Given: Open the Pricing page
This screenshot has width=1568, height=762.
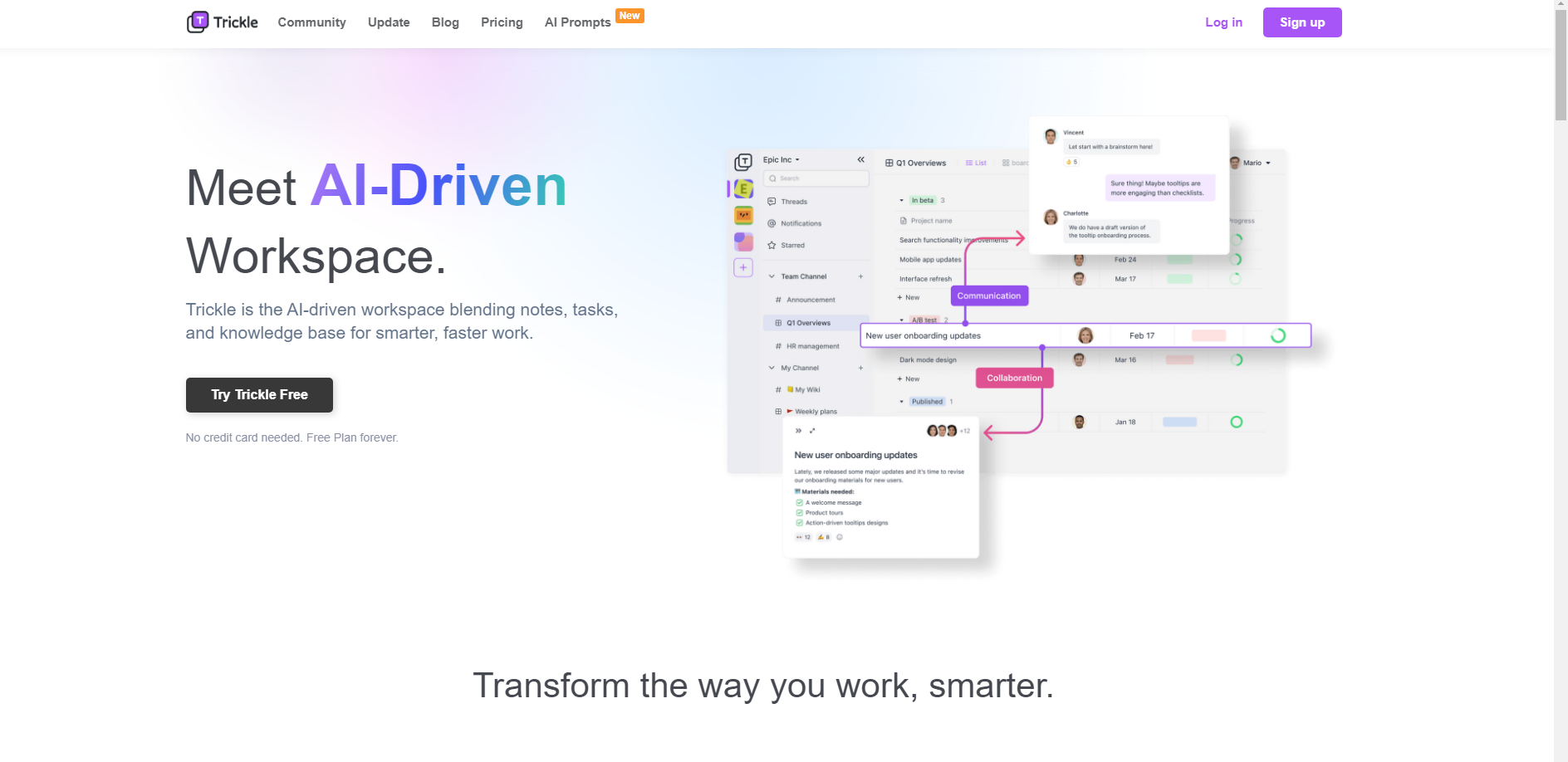Looking at the screenshot, I should [502, 22].
